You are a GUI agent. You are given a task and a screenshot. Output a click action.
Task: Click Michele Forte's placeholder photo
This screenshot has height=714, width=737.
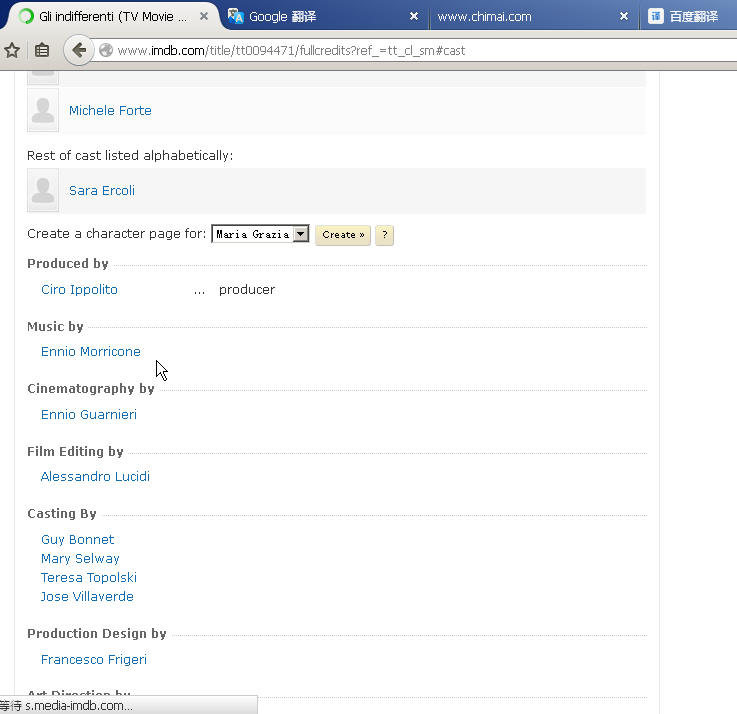[x=43, y=110]
